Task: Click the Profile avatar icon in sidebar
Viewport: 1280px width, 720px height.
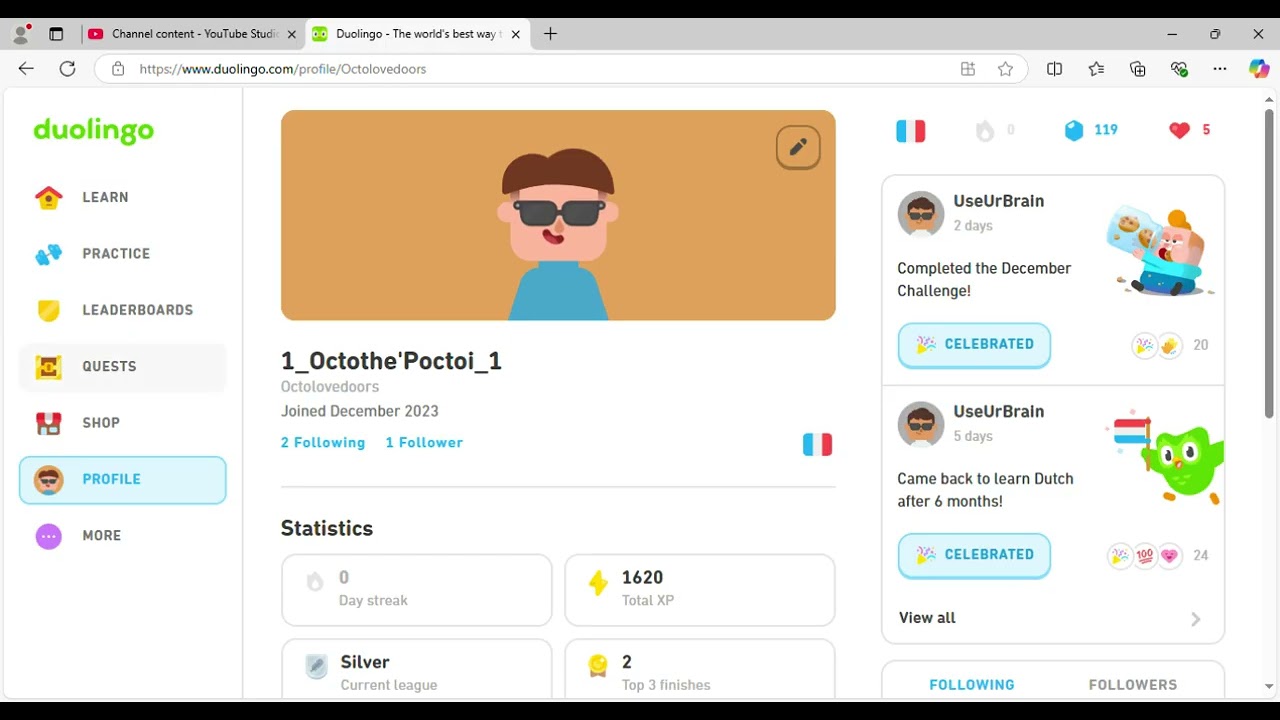Action: point(48,480)
